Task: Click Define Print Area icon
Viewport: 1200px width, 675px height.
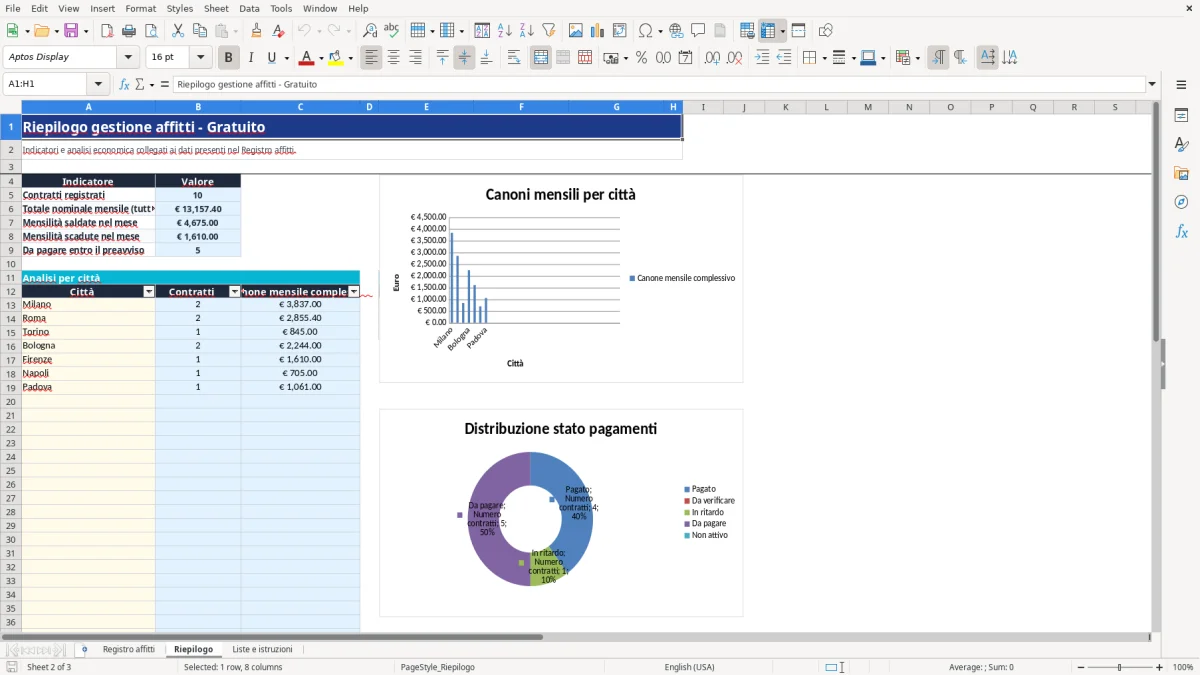Action: (747, 31)
